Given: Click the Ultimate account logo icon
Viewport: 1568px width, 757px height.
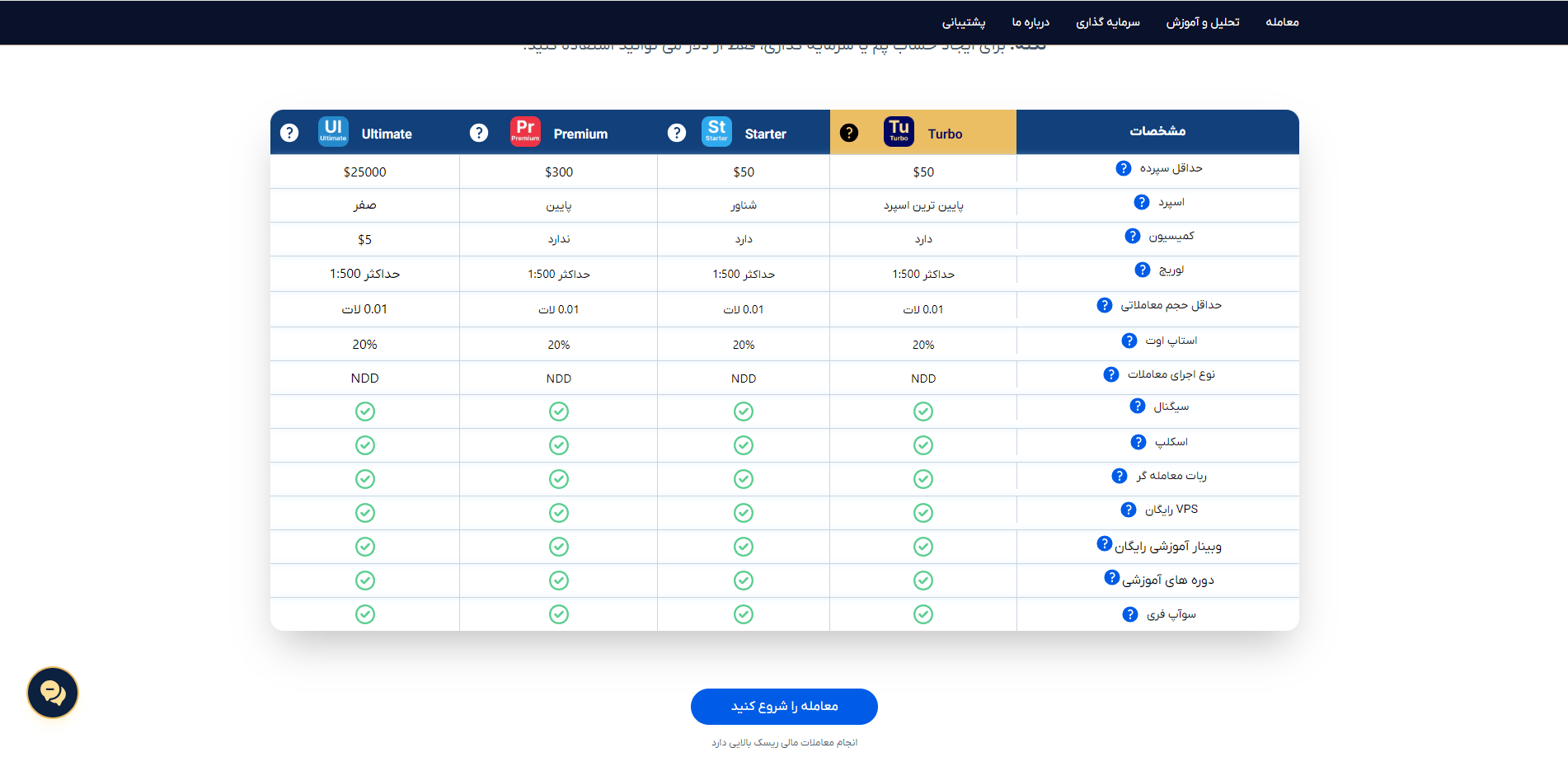Looking at the screenshot, I should 333,132.
